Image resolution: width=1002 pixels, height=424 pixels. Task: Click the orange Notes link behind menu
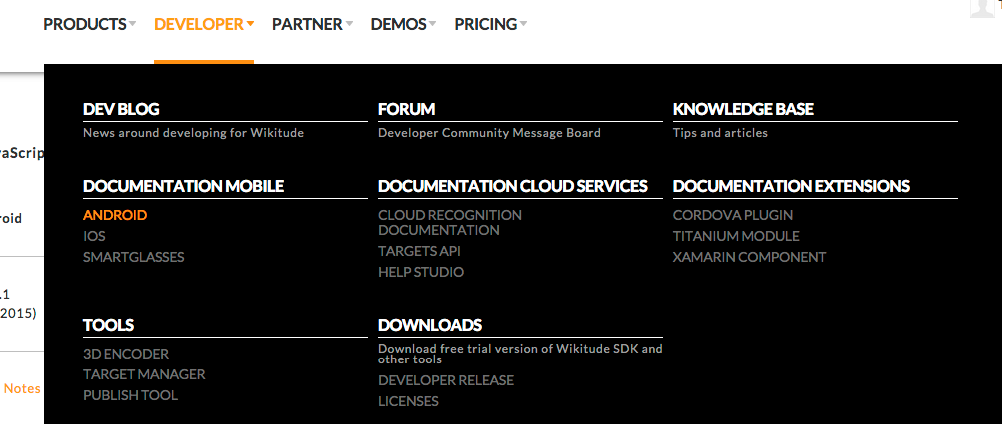22,388
